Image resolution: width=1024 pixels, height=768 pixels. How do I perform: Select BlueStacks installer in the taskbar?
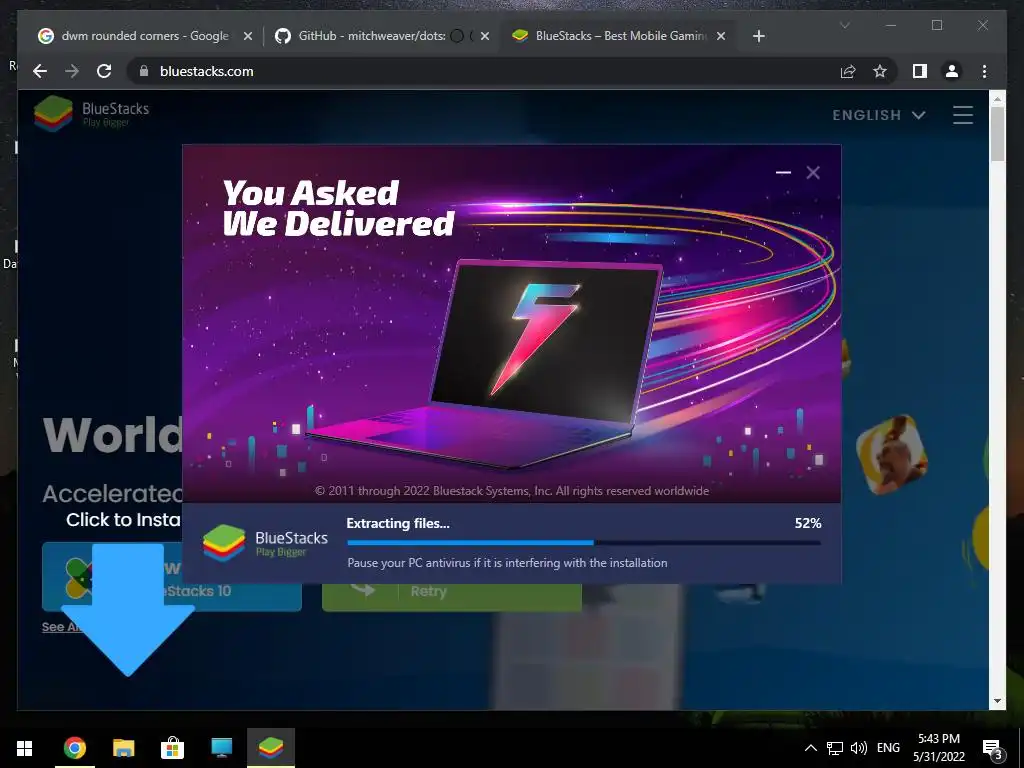pyautogui.click(x=270, y=748)
